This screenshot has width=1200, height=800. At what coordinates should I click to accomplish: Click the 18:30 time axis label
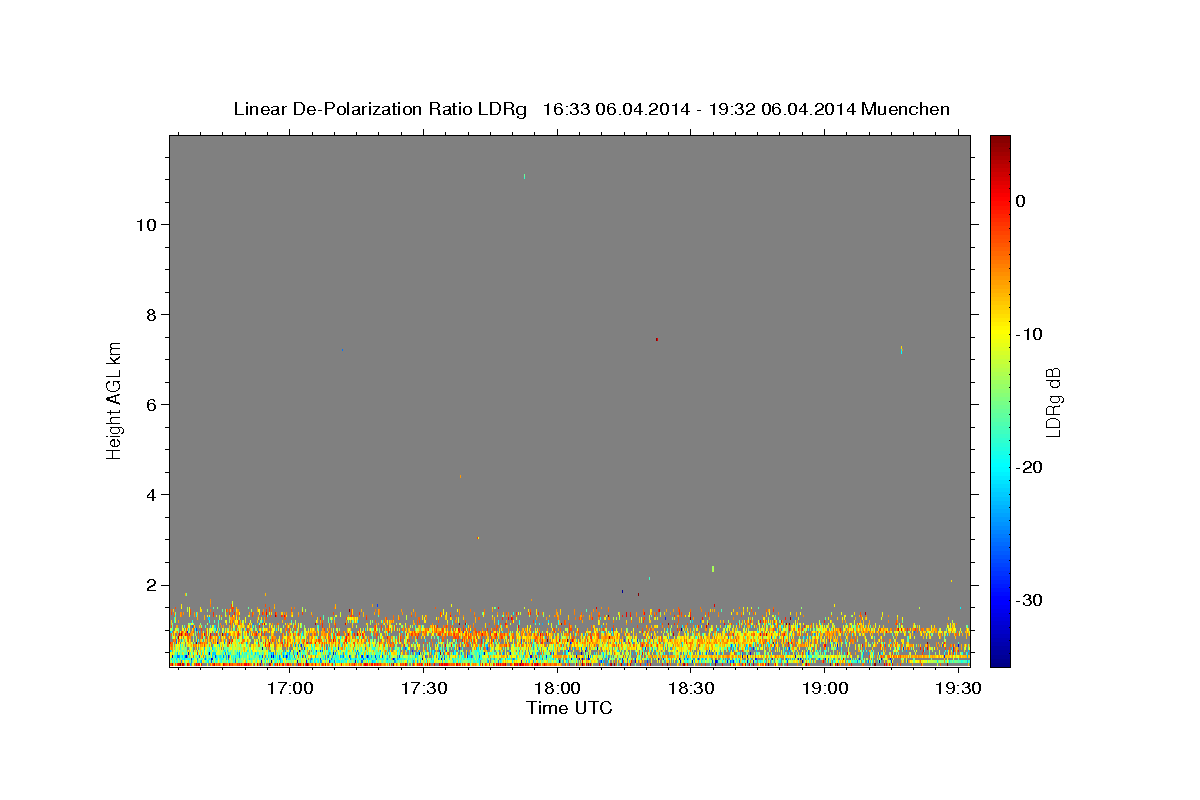[x=691, y=689]
